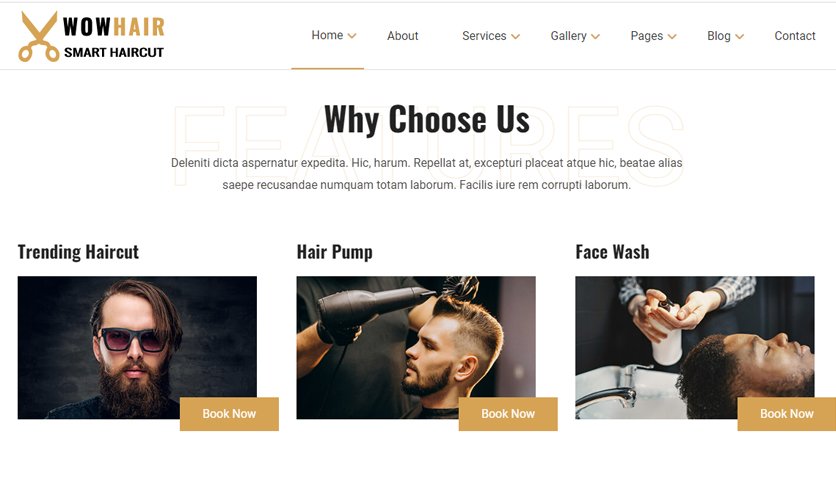Expand the Home menu chevron

tap(352, 36)
